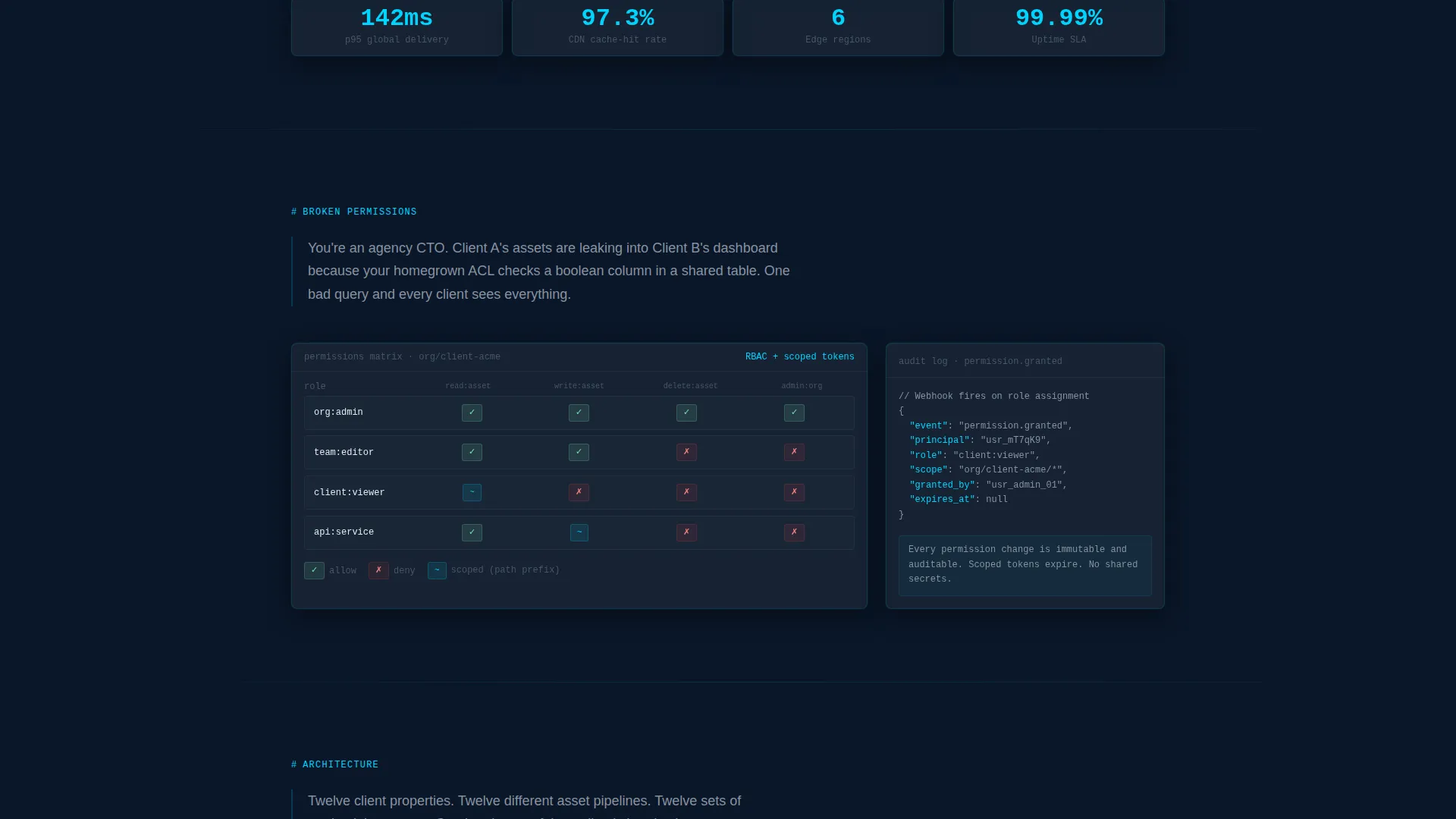Click the api:service write:asset scoped tilde badge
The width and height of the screenshot is (1456, 819).
point(579,532)
